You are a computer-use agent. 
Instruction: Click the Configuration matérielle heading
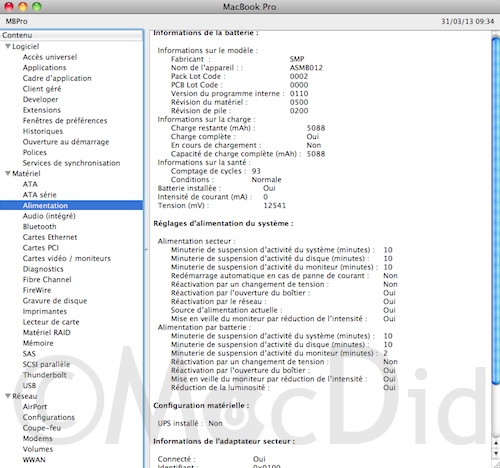201,406
